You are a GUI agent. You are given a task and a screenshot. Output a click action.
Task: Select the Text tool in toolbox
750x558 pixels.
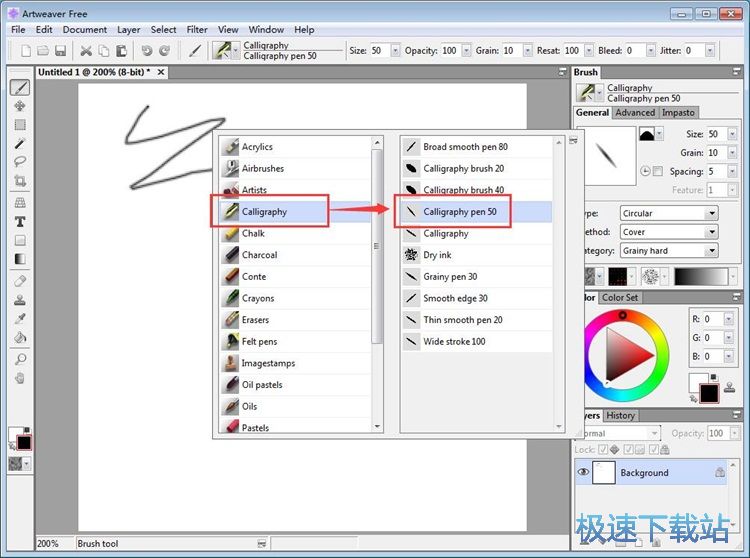pyautogui.click(x=20, y=221)
